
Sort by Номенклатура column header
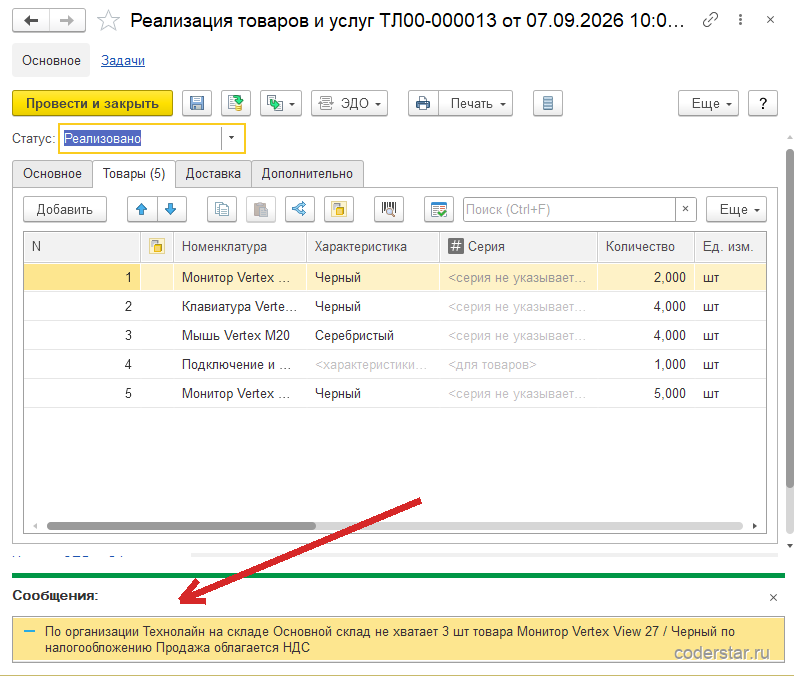240,247
